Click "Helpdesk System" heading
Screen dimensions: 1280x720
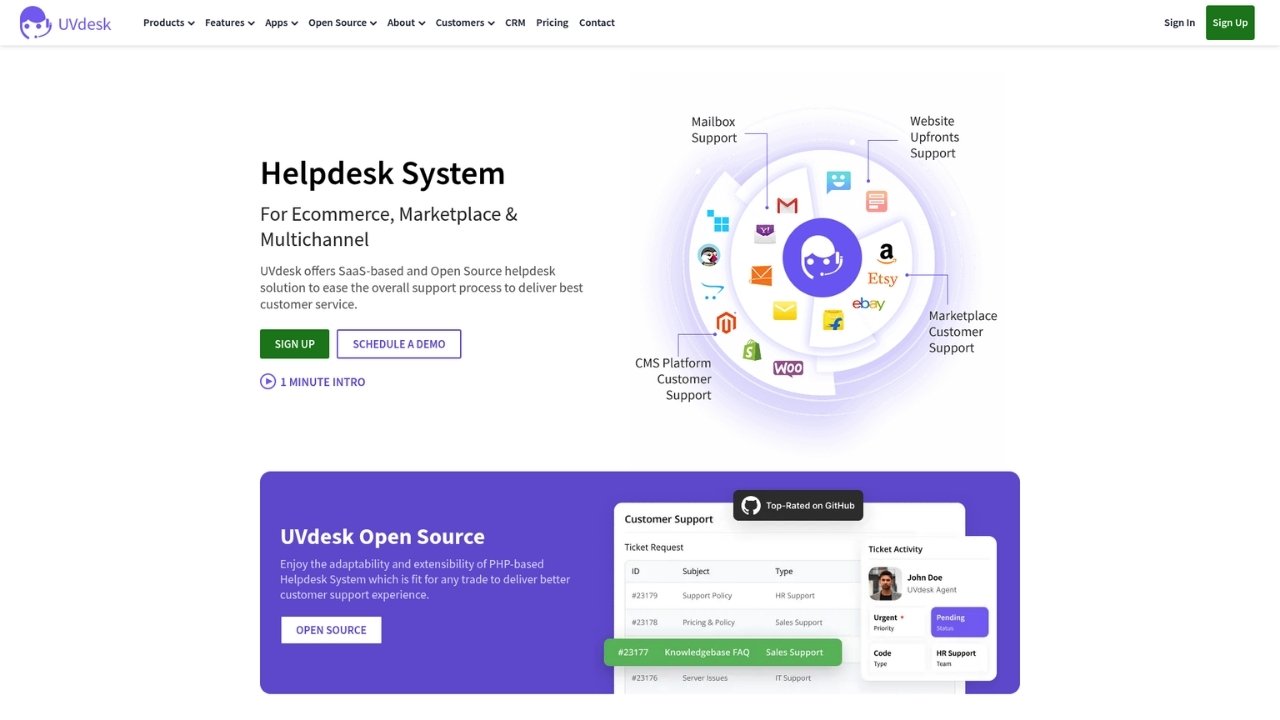point(382,173)
